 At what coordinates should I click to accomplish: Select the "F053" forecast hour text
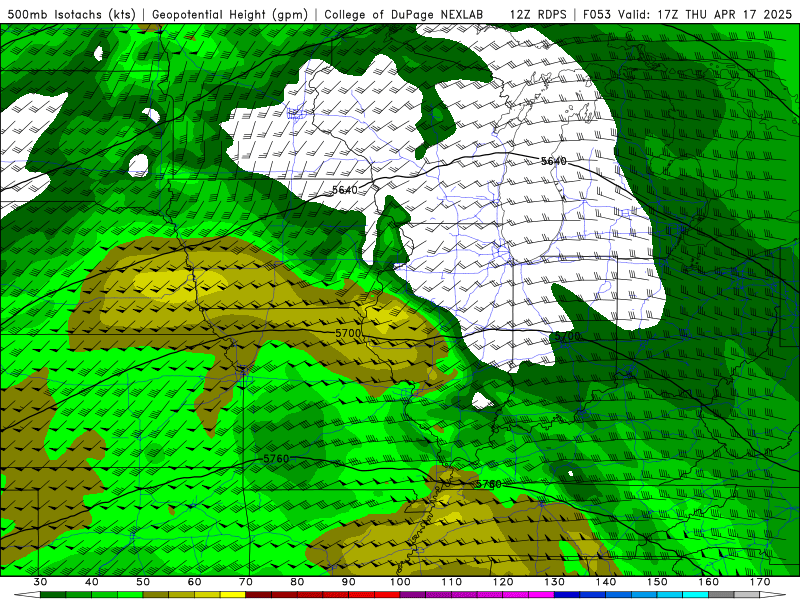pos(597,15)
